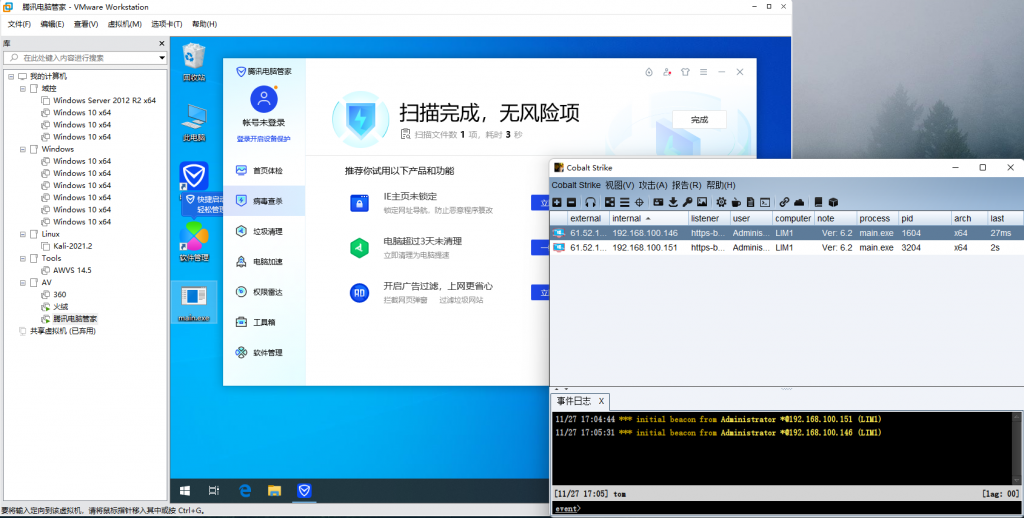The width and height of the screenshot is (1024, 518).
Task: Open keystrokes via the key icon
Action: point(687,202)
